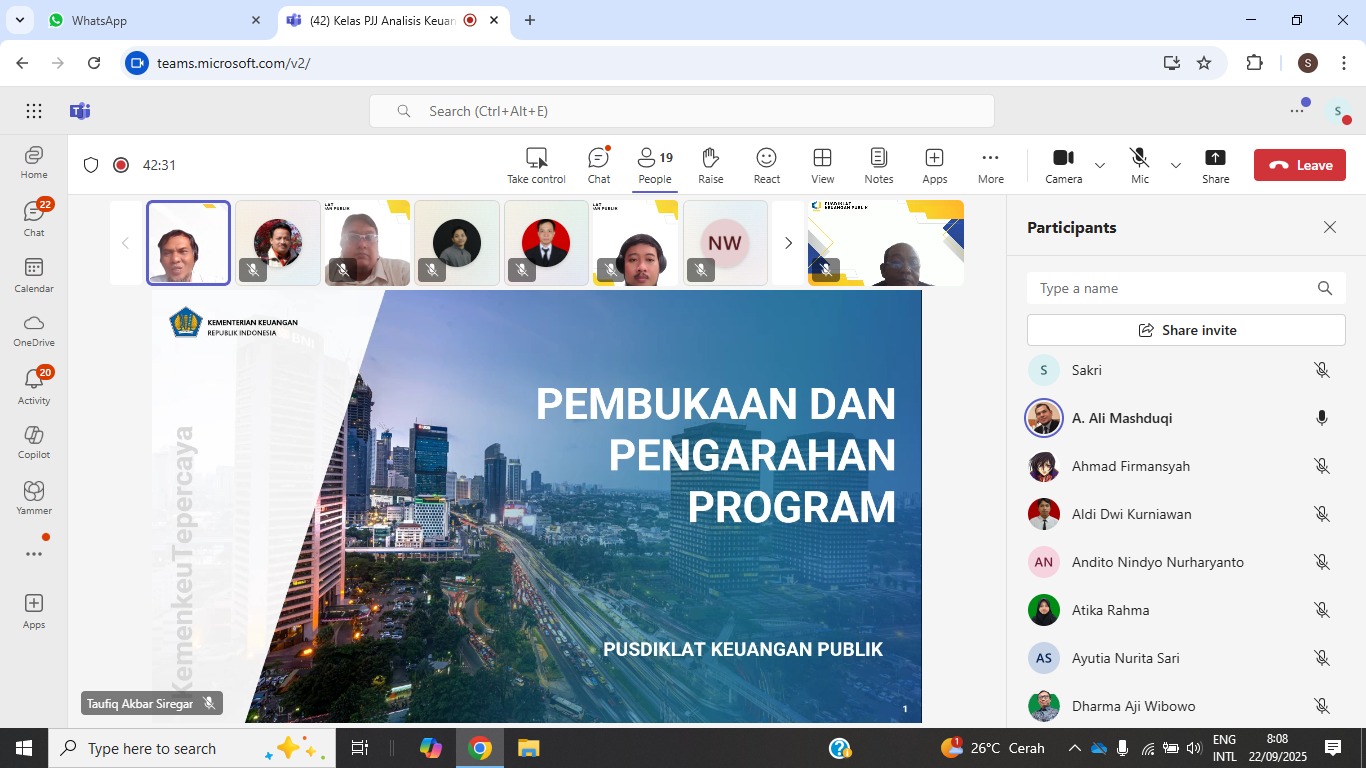Open Yammer in Teams sidebar

pos(34,499)
